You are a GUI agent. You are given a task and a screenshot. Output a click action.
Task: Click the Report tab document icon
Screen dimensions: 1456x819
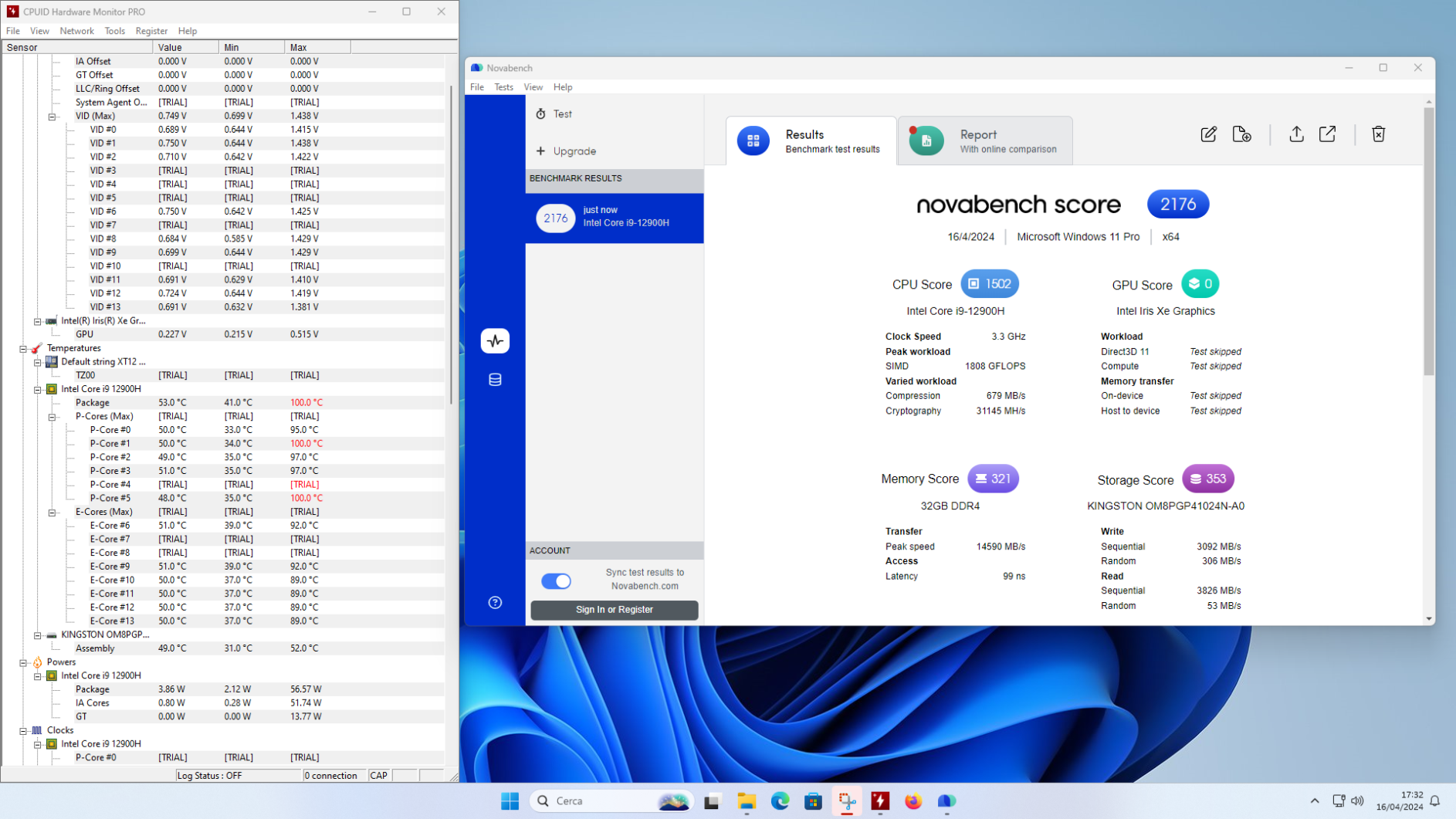click(x=926, y=140)
